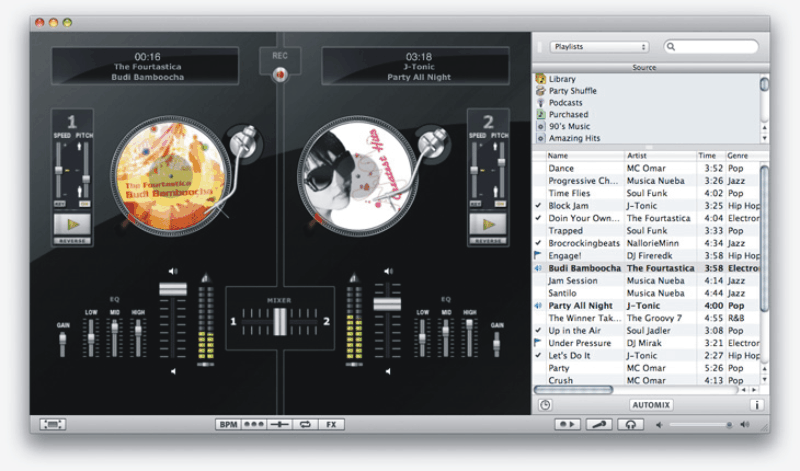Click the clock icon left of Automix
Viewport: 800px width, 471px height.
point(545,405)
